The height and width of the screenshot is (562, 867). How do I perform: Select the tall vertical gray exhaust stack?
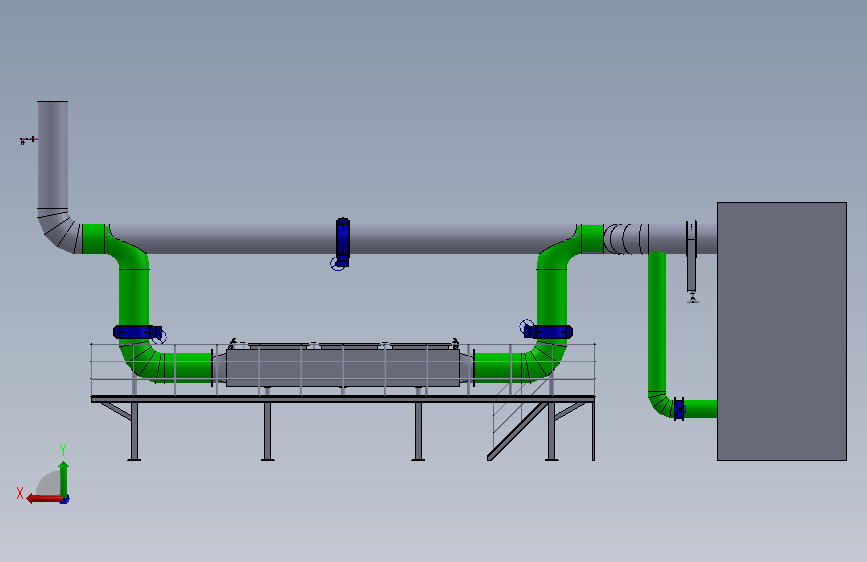(53, 155)
